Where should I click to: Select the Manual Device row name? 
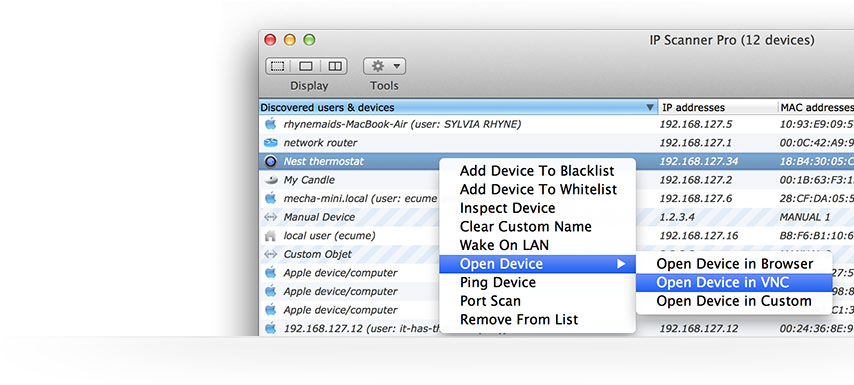319,217
